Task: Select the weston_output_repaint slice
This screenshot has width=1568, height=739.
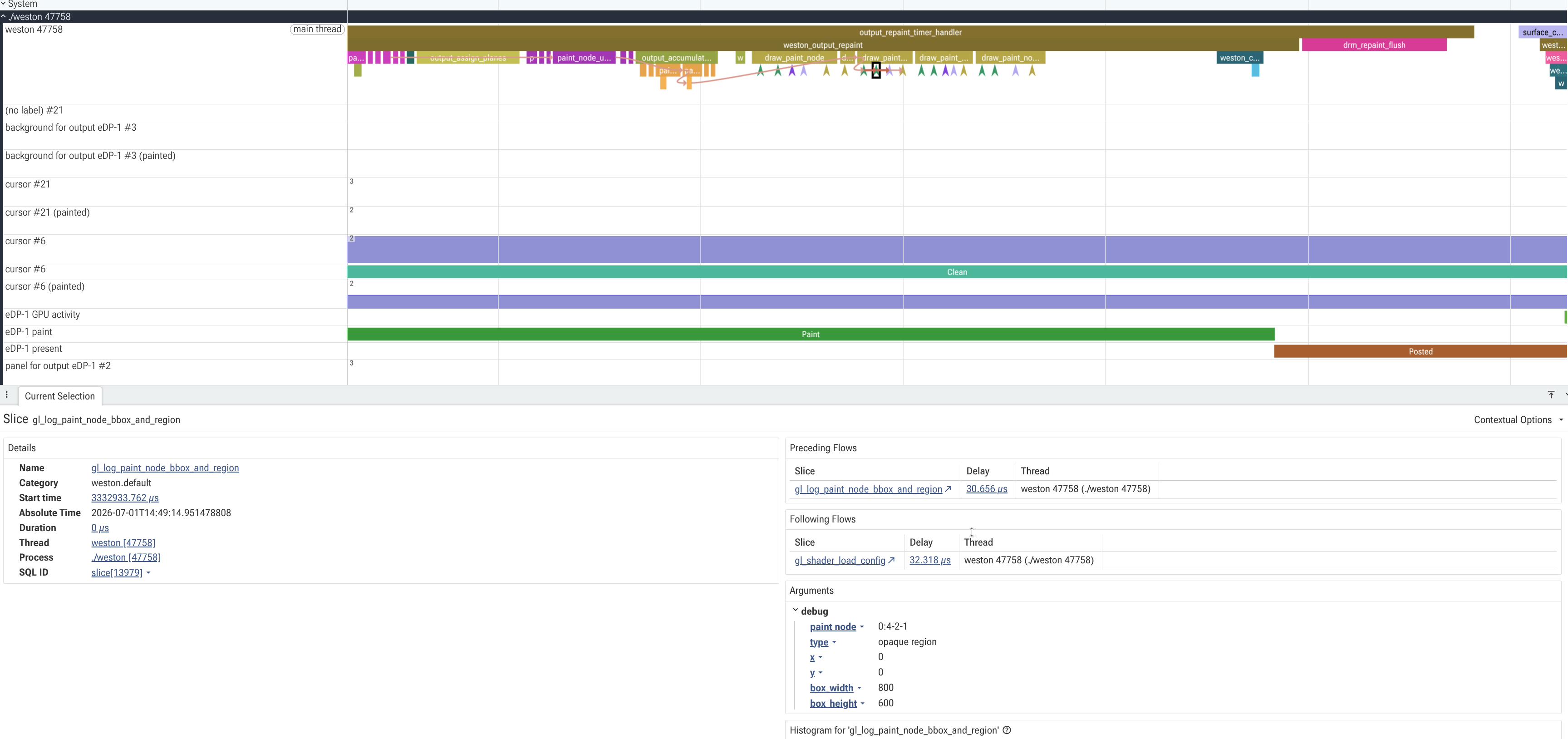Action: click(x=822, y=45)
